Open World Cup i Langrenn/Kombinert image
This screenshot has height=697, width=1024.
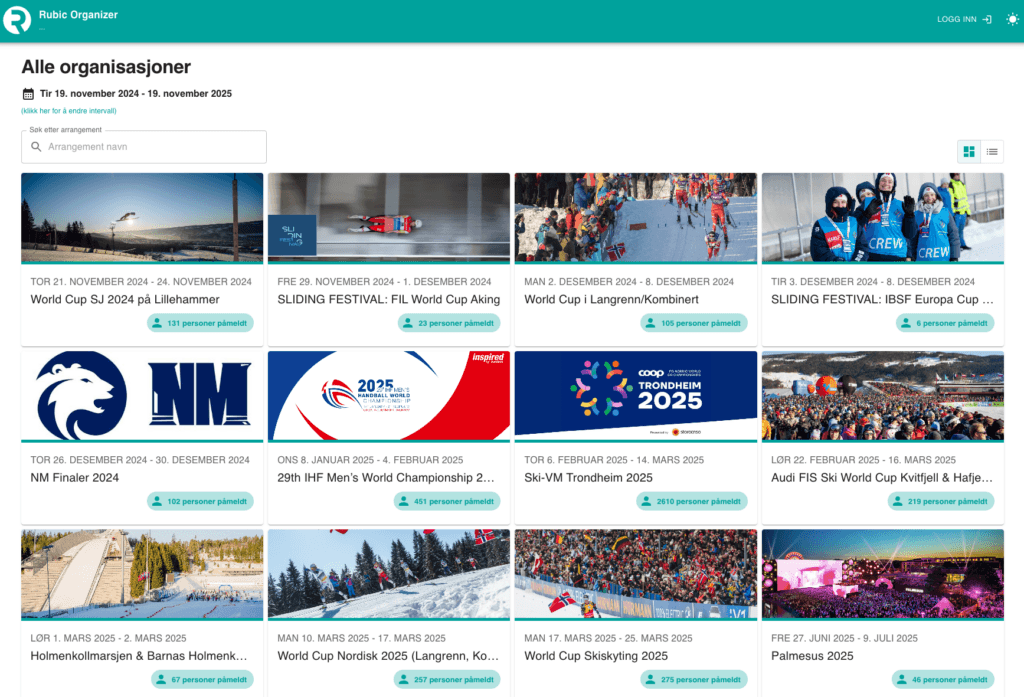click(x=636, y=218)
